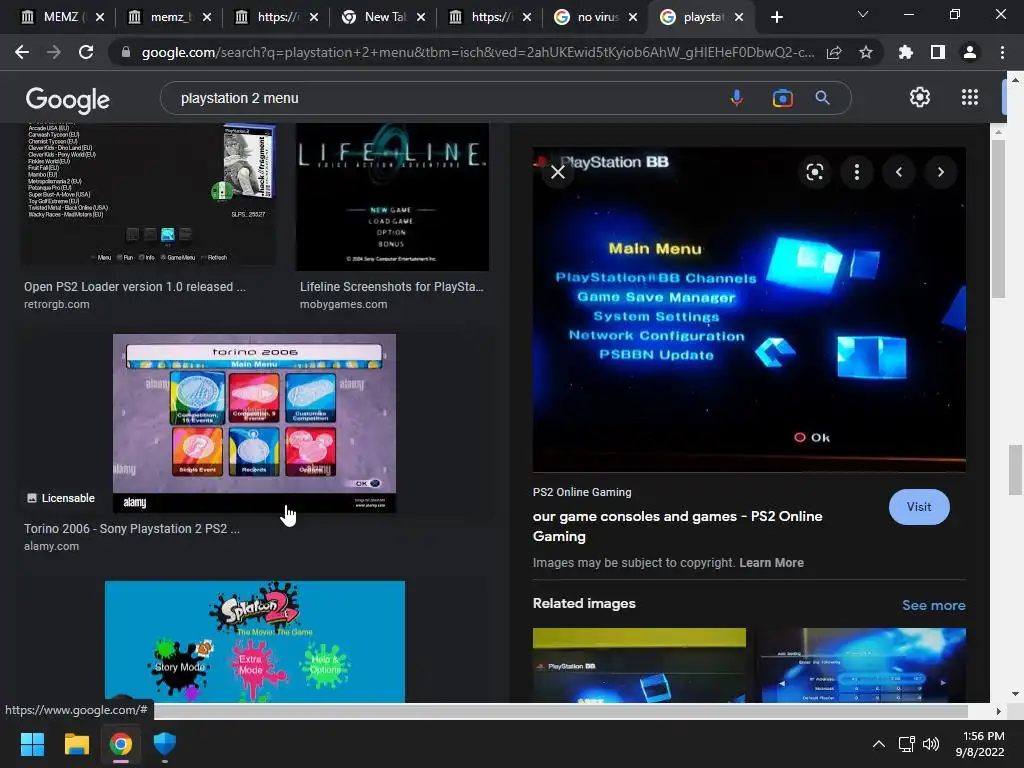Show previous image in preview
This screenshot has width=1024, height=768.
coord(899,172)
